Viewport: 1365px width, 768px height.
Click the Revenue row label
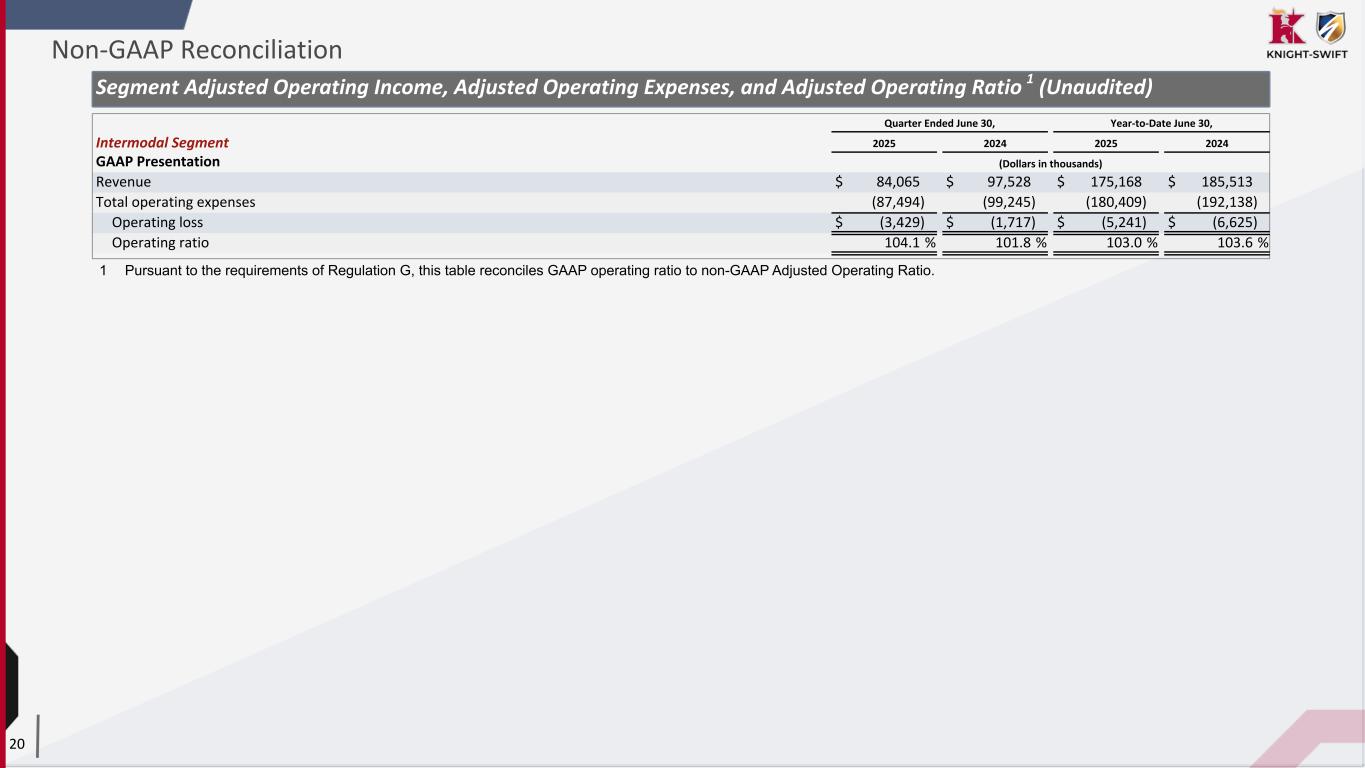click(x=123, y=182)
